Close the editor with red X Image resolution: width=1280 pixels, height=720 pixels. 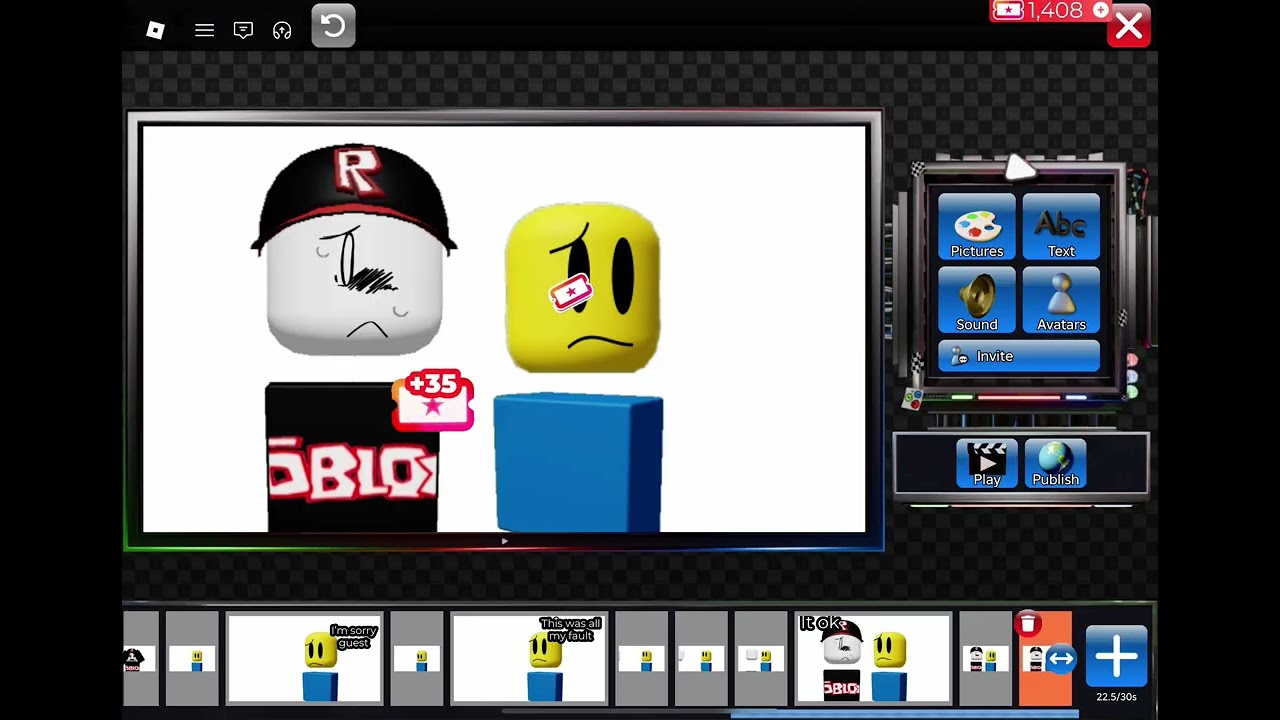[1129, 27]
